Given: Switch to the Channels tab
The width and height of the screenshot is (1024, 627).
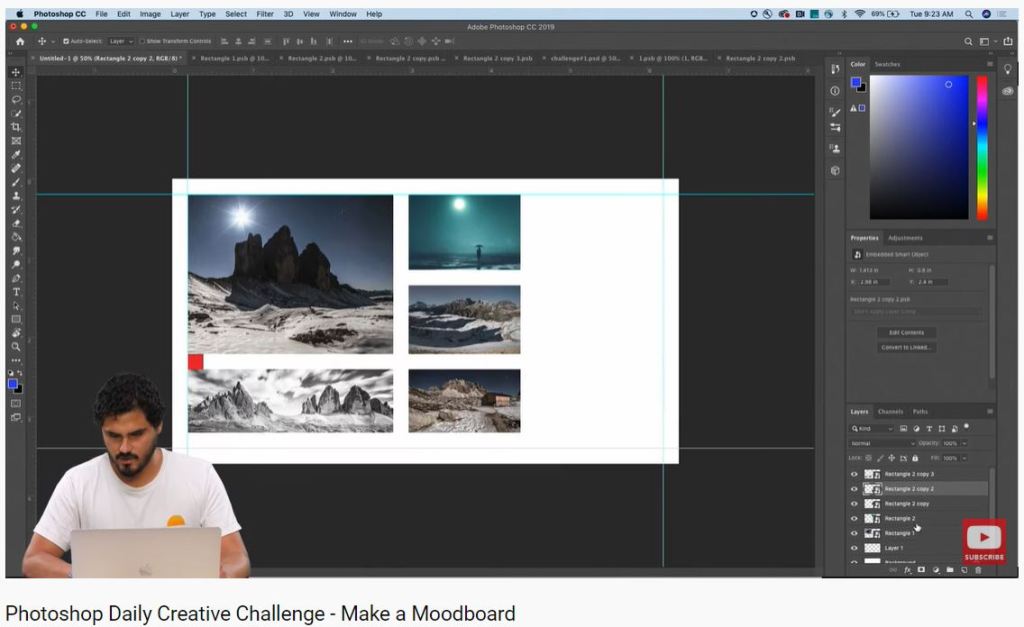Looking at the screenshot, I should [890, 412].
